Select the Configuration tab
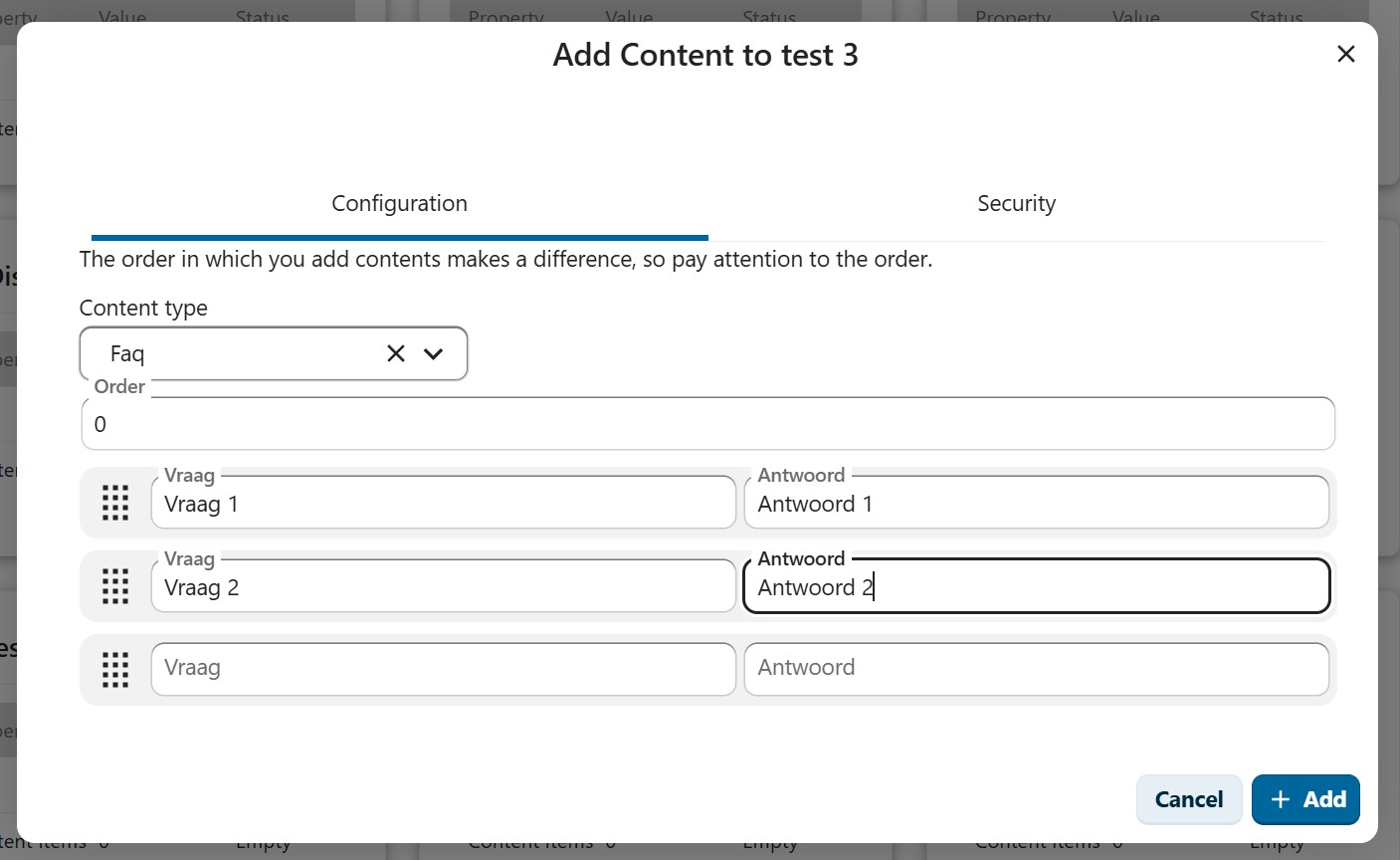The height and width of the screenshot is (860, 1400). point(399,203)
